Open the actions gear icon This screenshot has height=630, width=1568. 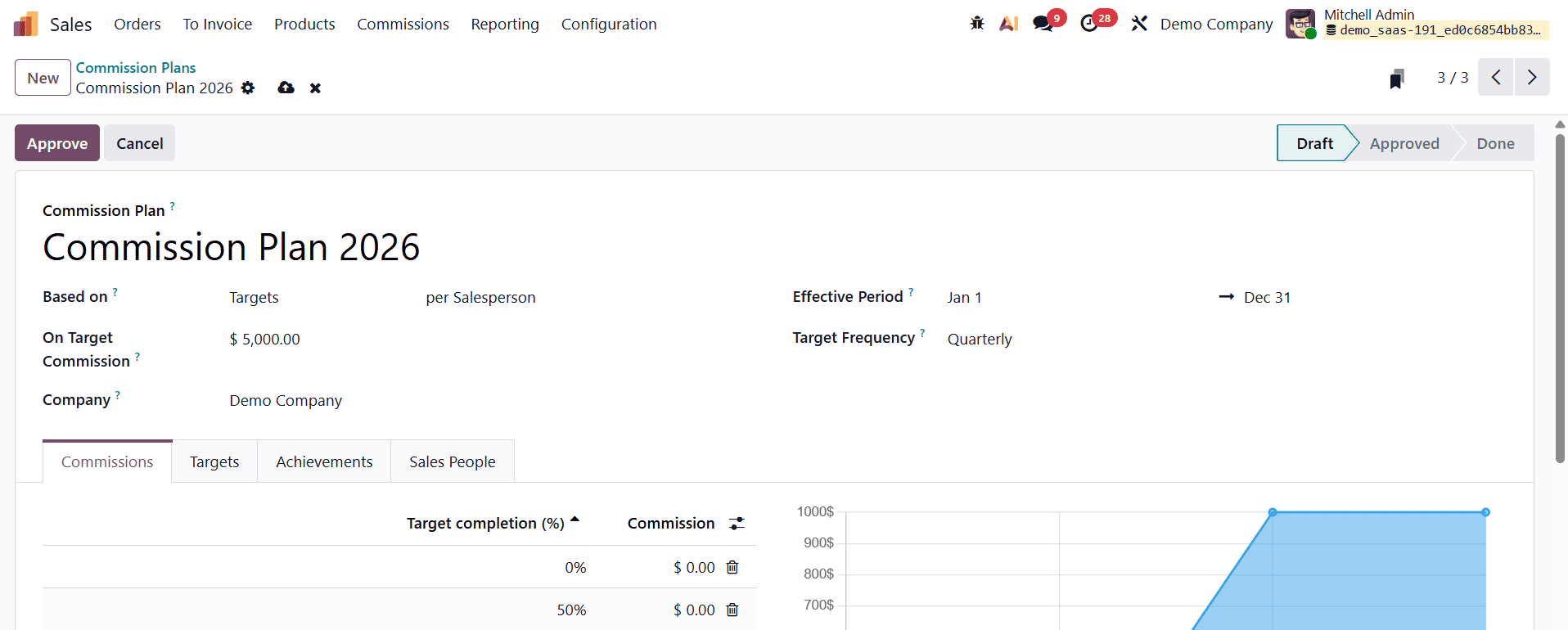(x=248, y=88)
